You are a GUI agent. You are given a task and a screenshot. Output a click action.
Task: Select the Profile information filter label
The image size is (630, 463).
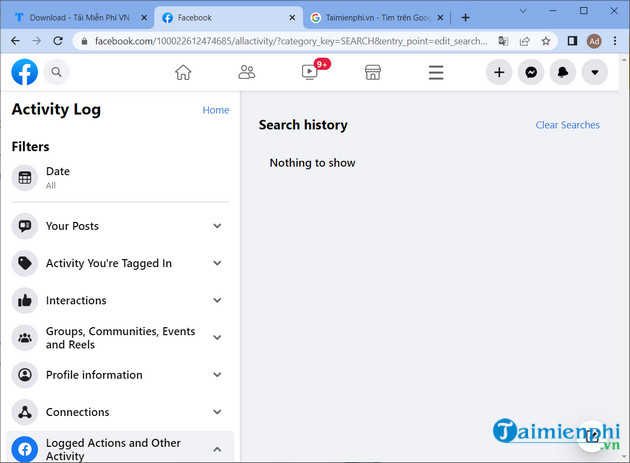[94, 375]
